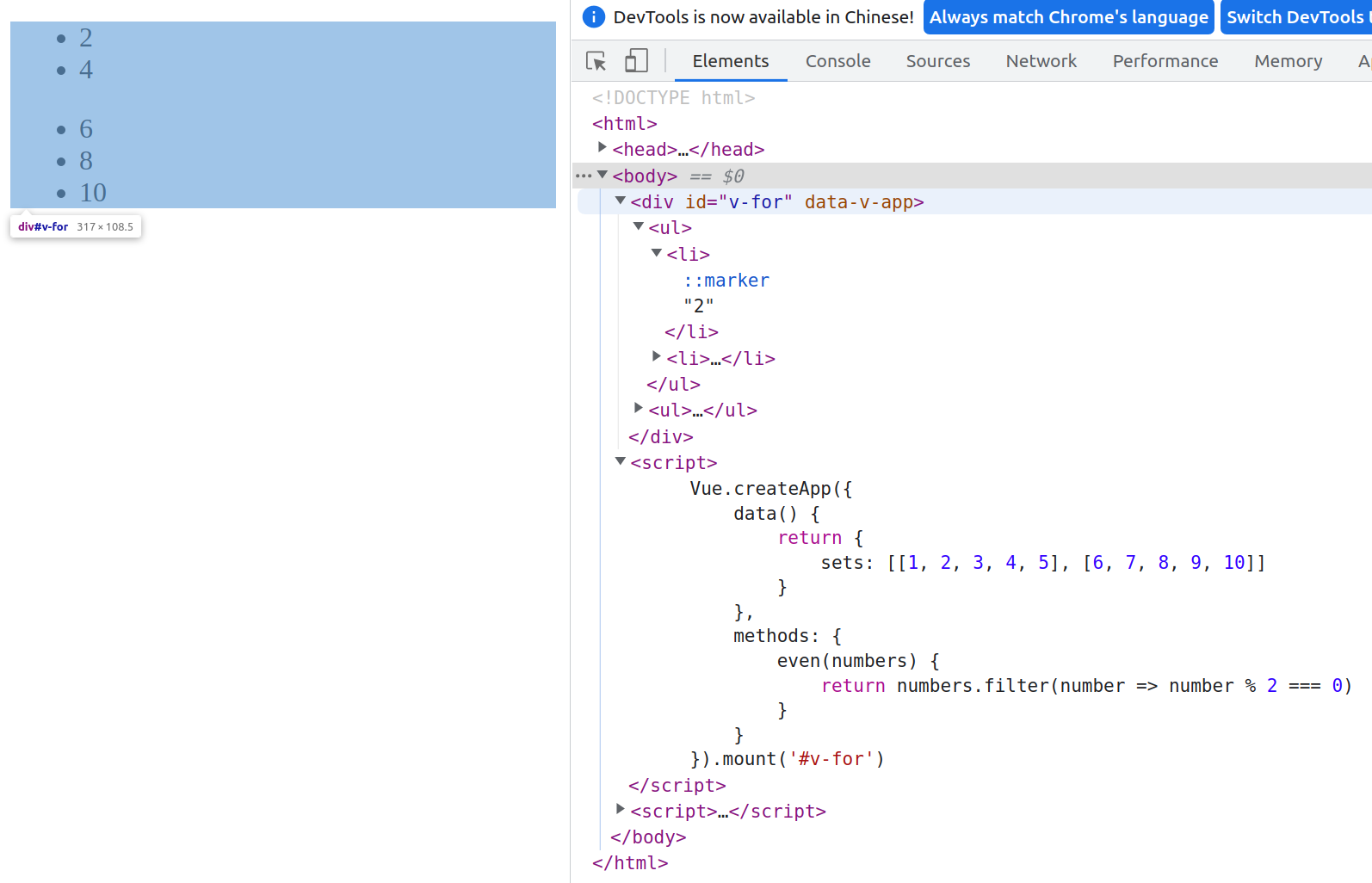Switch to the Elements tab
Viewport: 1372px width, 883px height.
(x=731, y=61)
